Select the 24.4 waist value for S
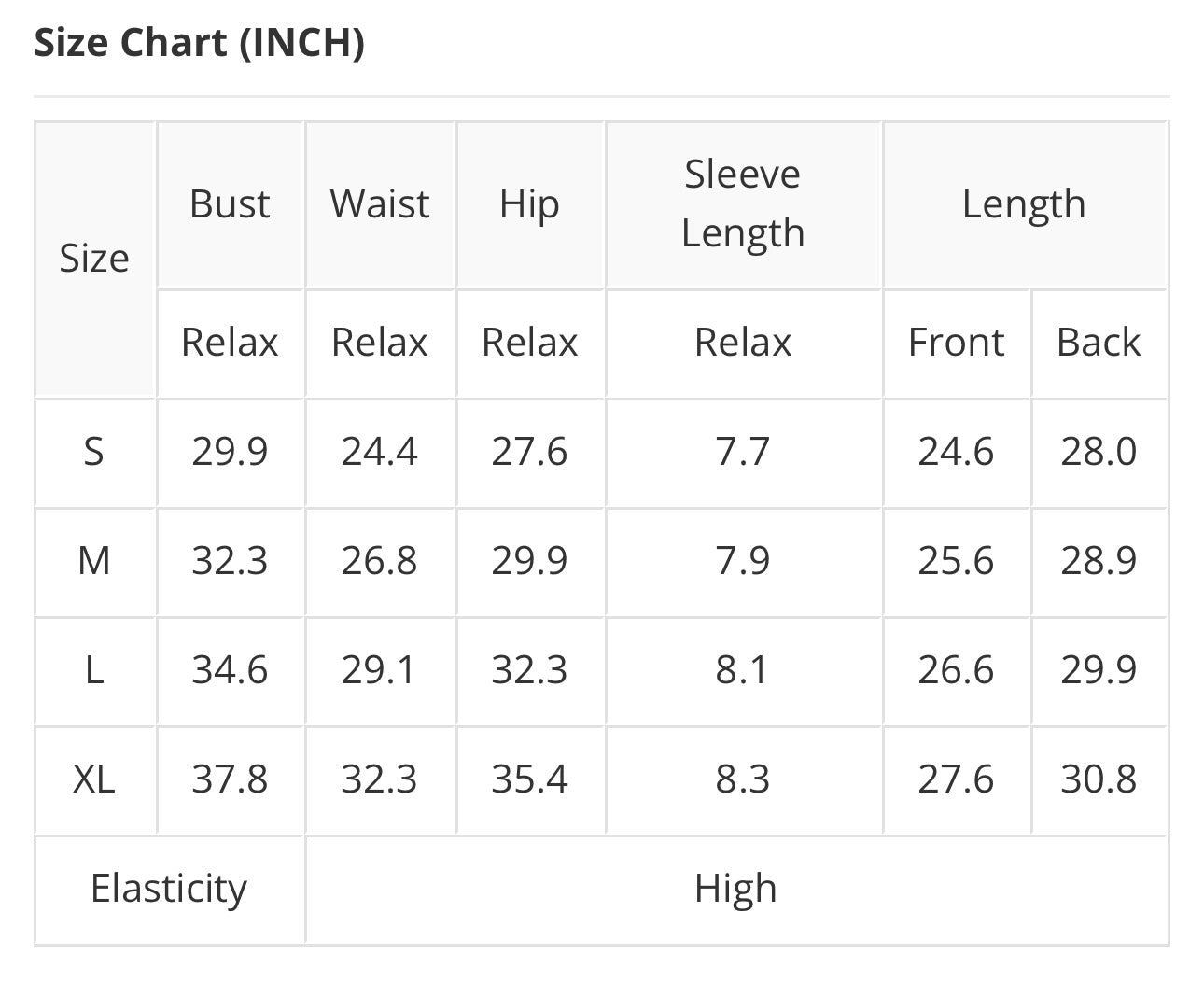Image resolution: width=1204 pixels, height=982 pixels. [x=380, y=453]
